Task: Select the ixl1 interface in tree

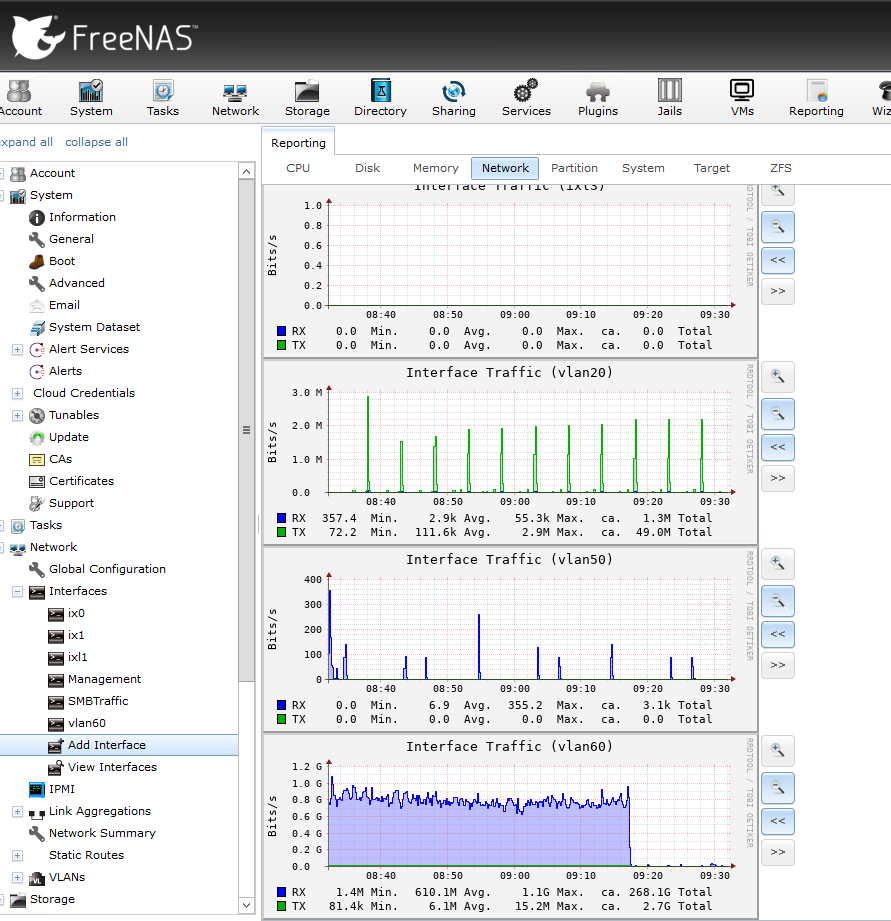Action: (77, 657)
